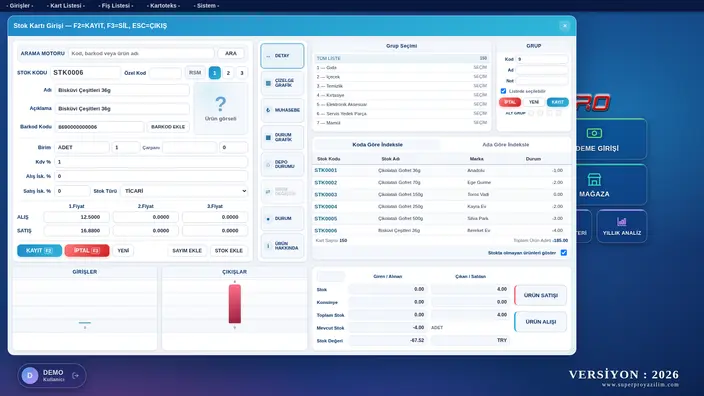This screenshot has height=396, width=704.
Task: Close the Stok Kartı Girişi dialog
Action: pos(565,26)
